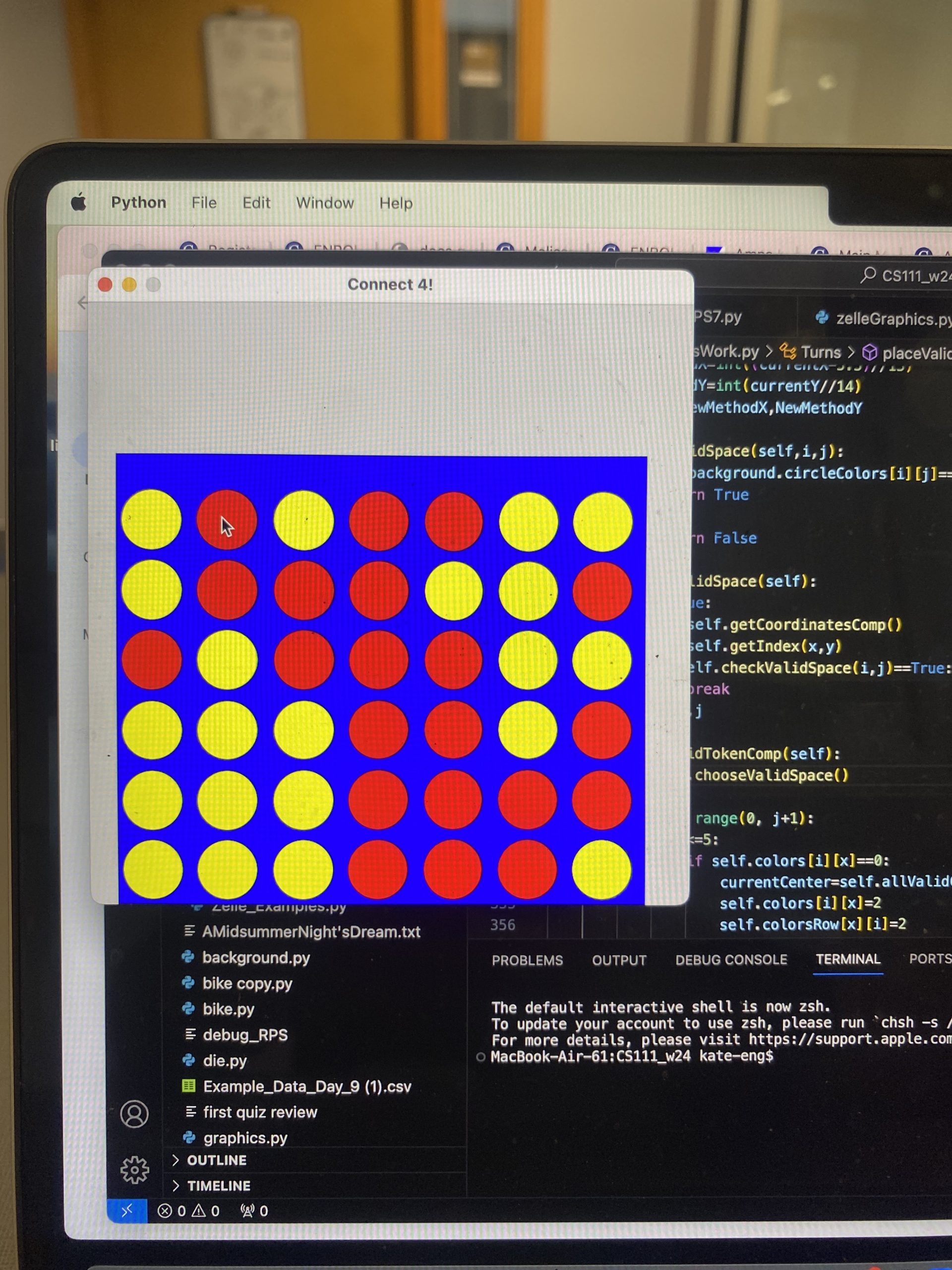This screenshot has height=1270, width=952.
Task: Click the red circle under the mouse cursor
Action: pyautogui.click(x=227, y=520)
